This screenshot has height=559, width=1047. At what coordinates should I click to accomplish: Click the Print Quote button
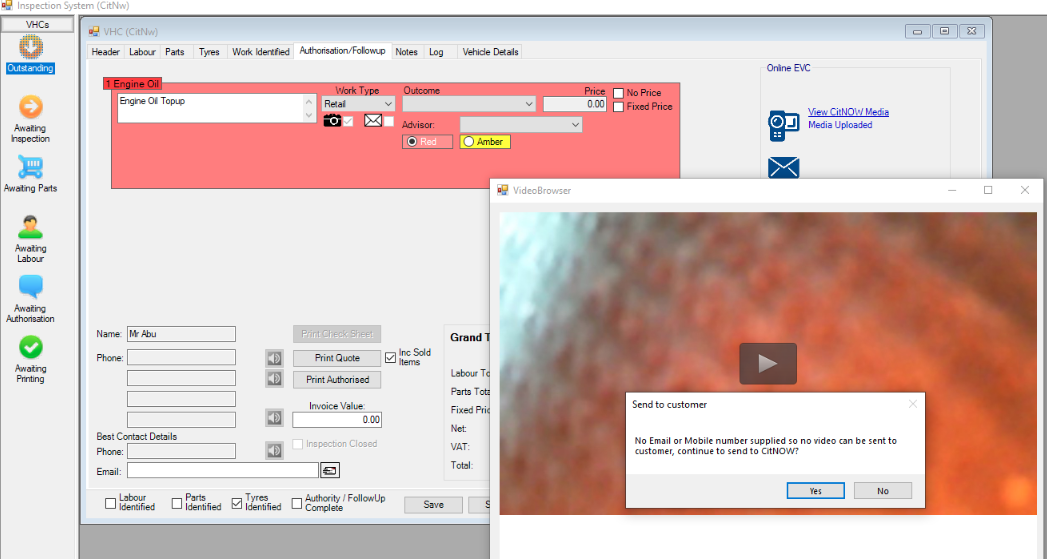337,358
